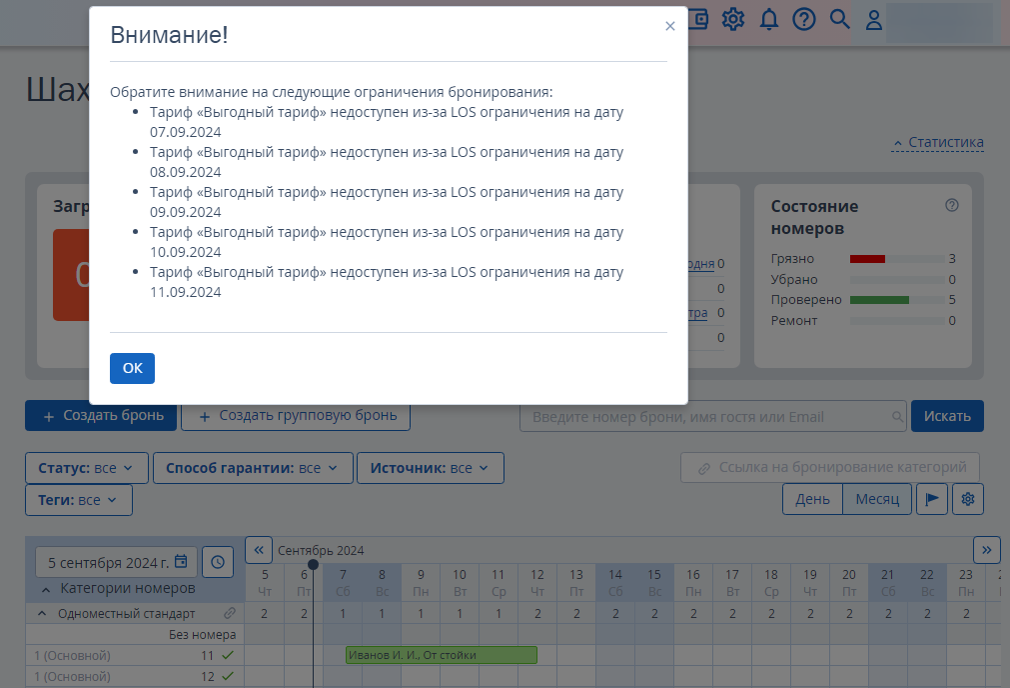Open settings gear in top bar

tap(733, 19)
